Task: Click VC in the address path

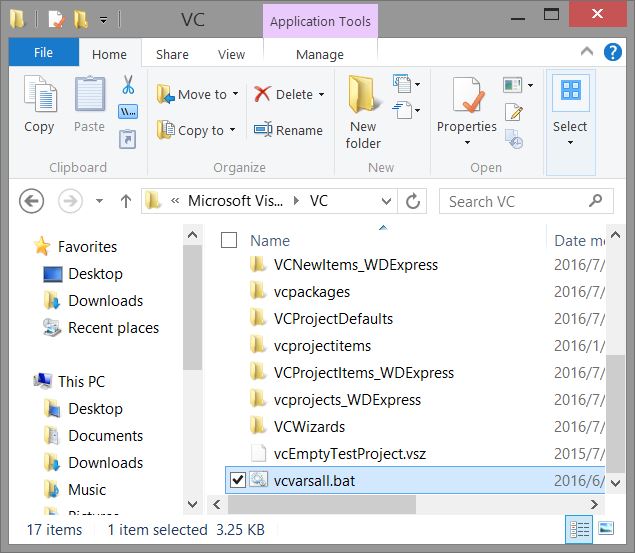Action: 319,201
